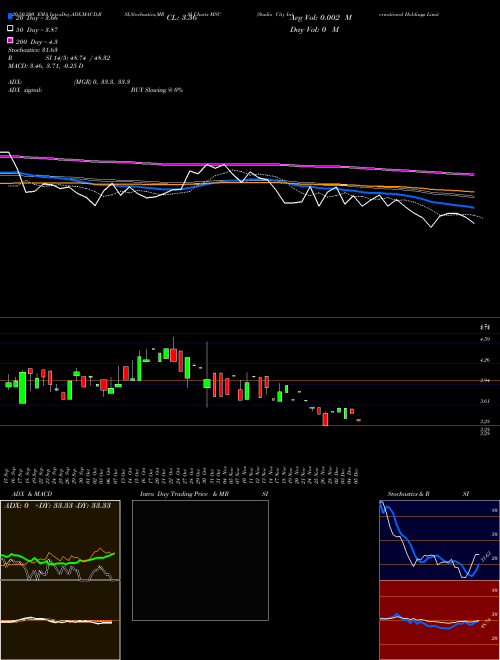
Task: Click the 'Intra Day Trading Price & MR SI' title
Action: click(x=204, y=494)
